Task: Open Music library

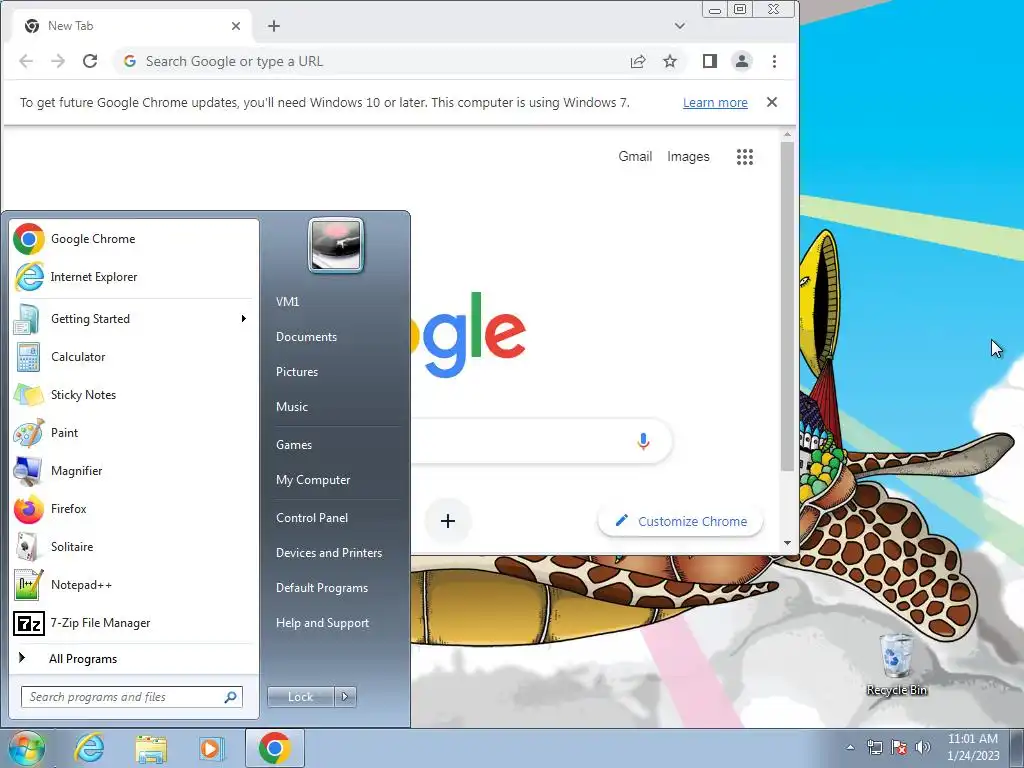Action: point(292,407)
